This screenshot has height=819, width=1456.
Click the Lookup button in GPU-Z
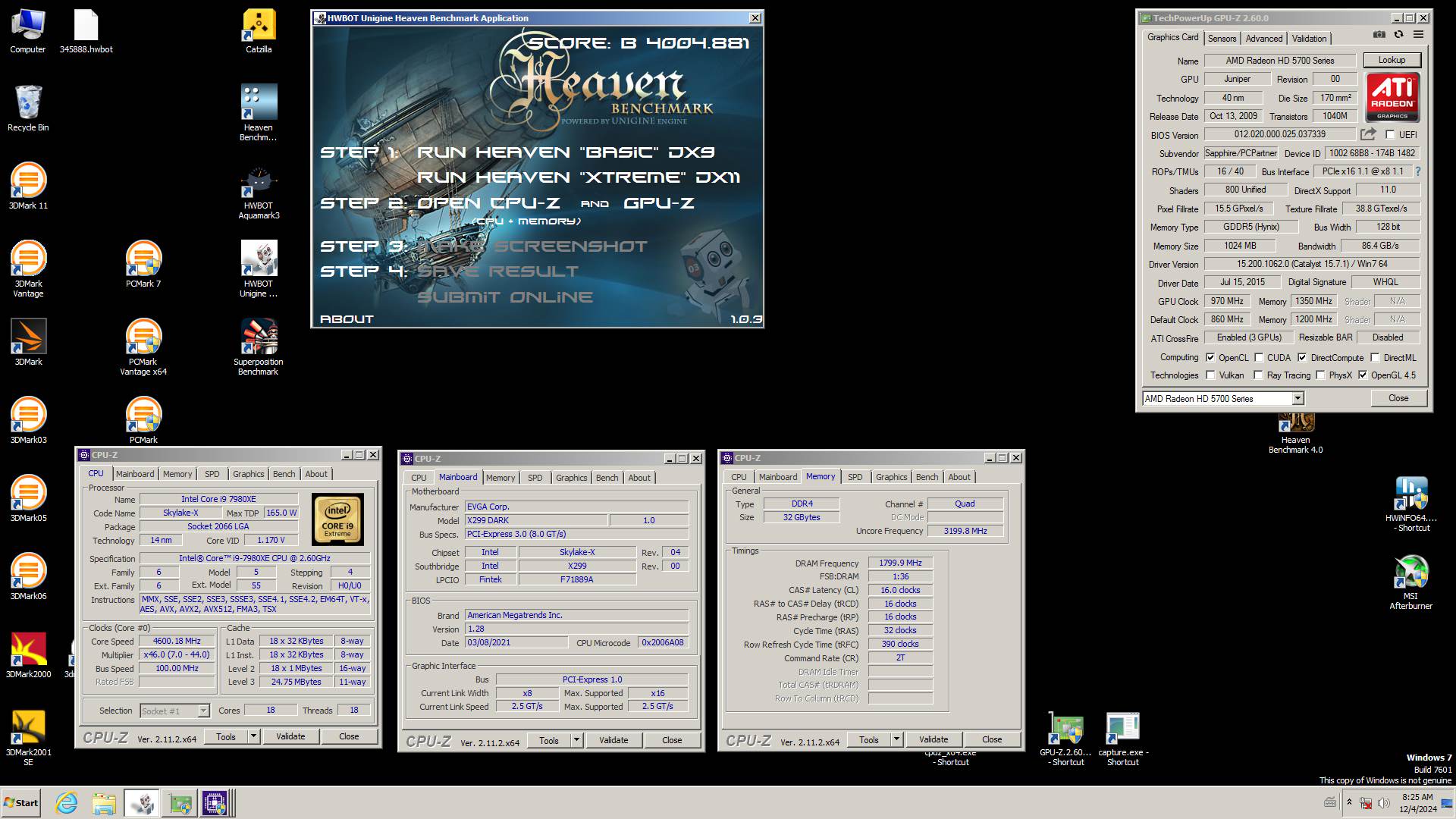(x=1392, y=60)
